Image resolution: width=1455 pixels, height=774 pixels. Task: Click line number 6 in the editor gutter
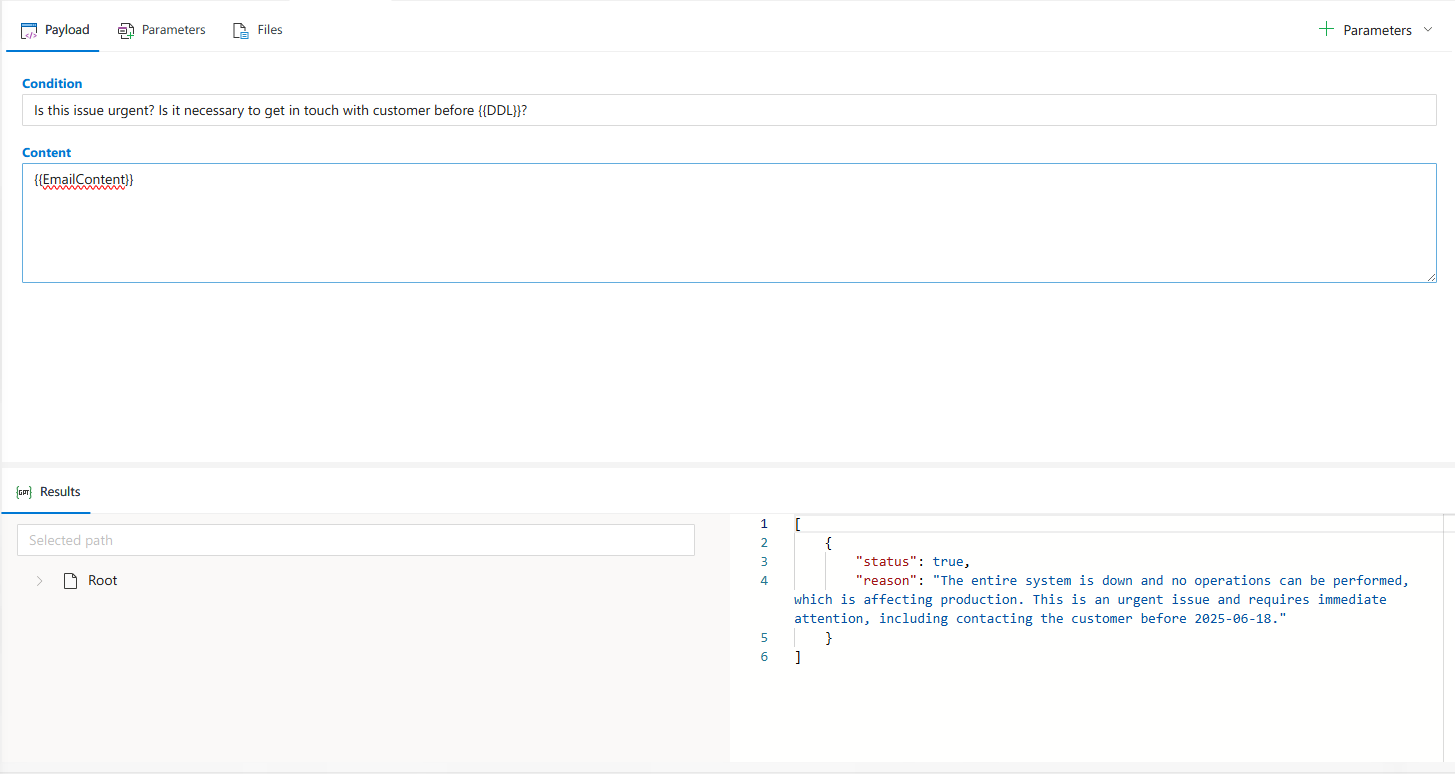point(764,656)
